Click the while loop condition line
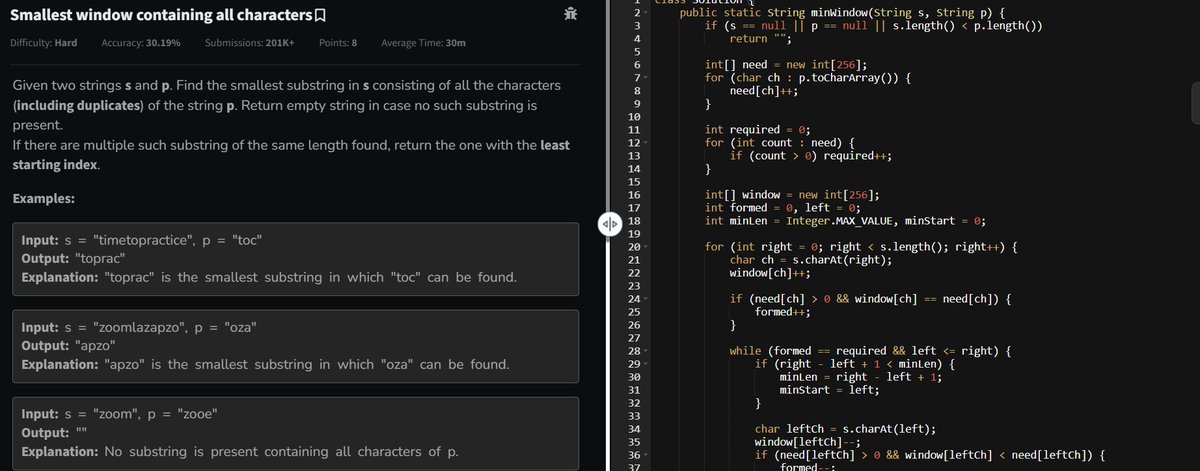The width and height of the screenshot is (1200, 471). (871, 351)
